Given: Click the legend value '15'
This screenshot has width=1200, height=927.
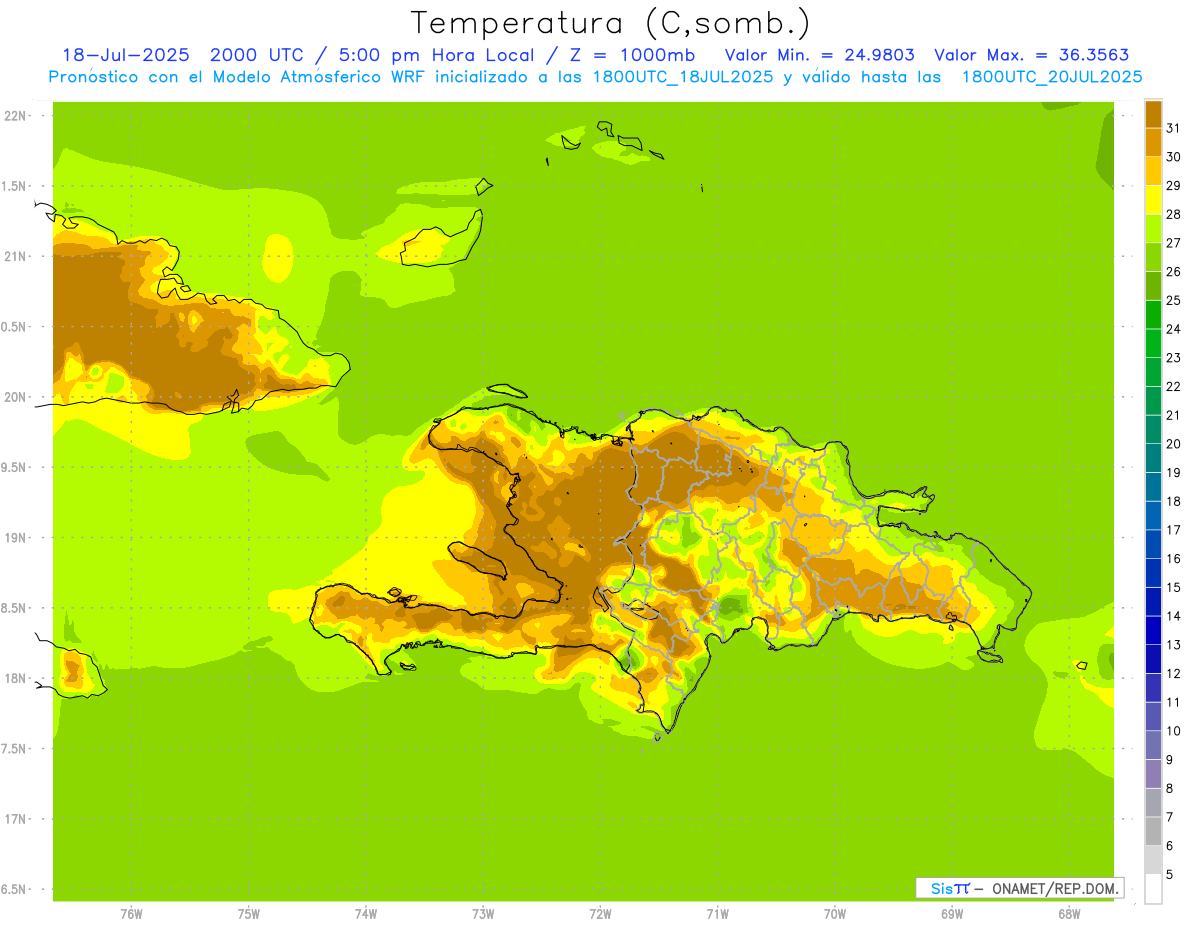Looking at the screenshot, I should click(1173, 587).
